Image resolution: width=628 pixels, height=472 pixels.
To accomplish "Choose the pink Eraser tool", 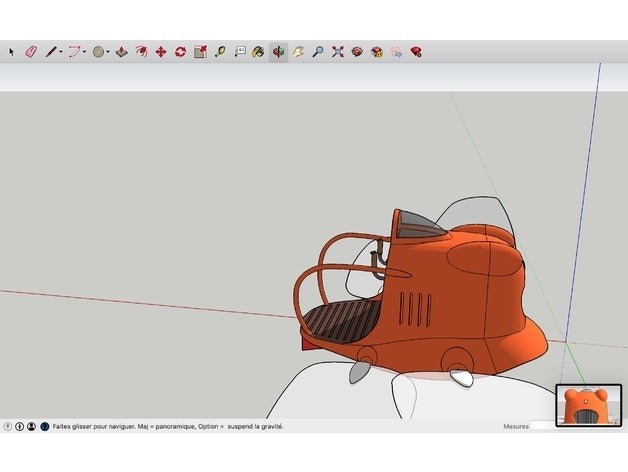I will [x=30, y=51].
